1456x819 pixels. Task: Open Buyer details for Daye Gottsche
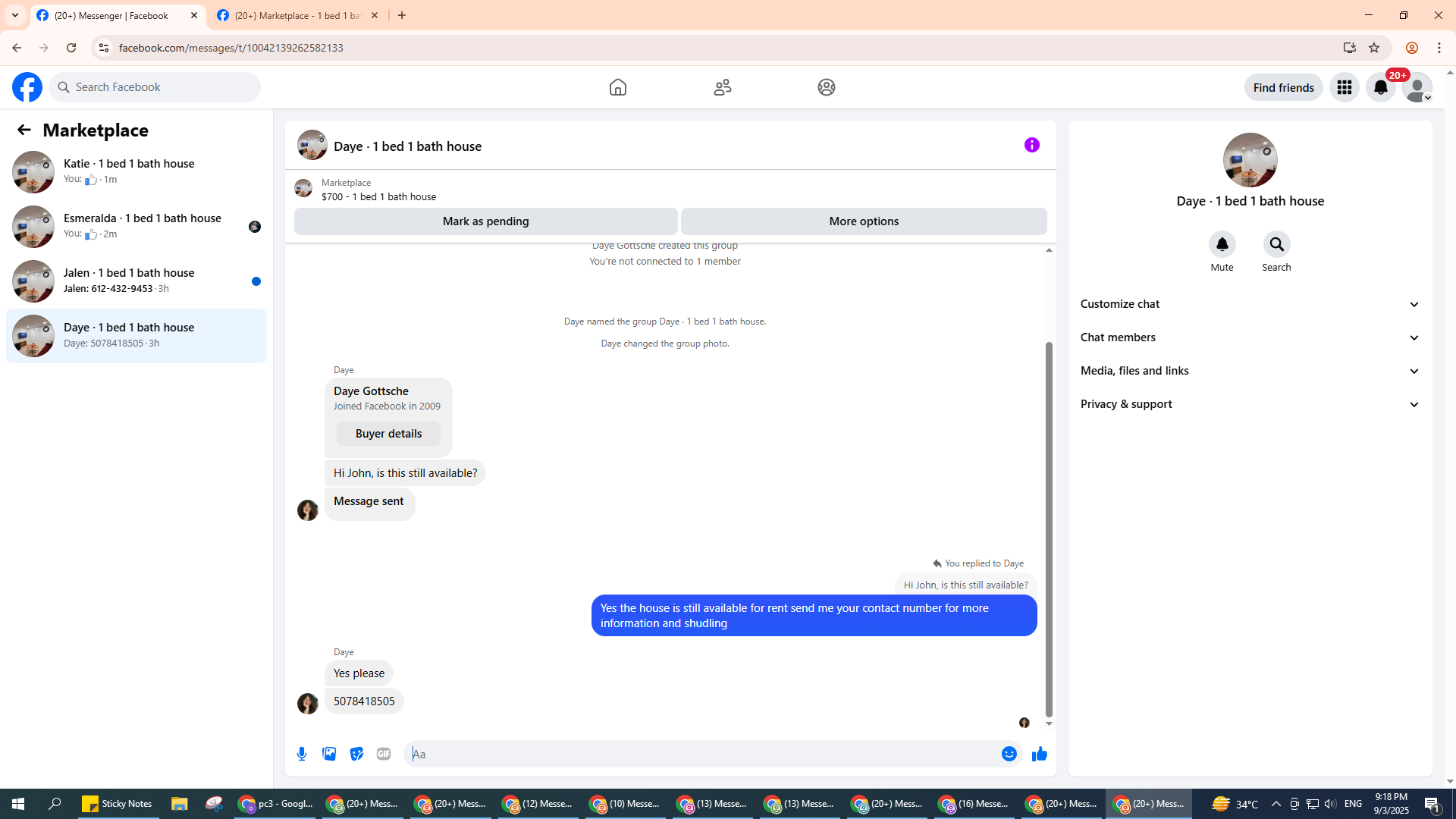coord(388,434)
